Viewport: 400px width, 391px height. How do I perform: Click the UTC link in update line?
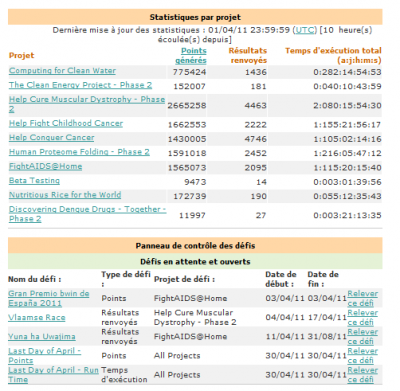[x=305, y=30]
